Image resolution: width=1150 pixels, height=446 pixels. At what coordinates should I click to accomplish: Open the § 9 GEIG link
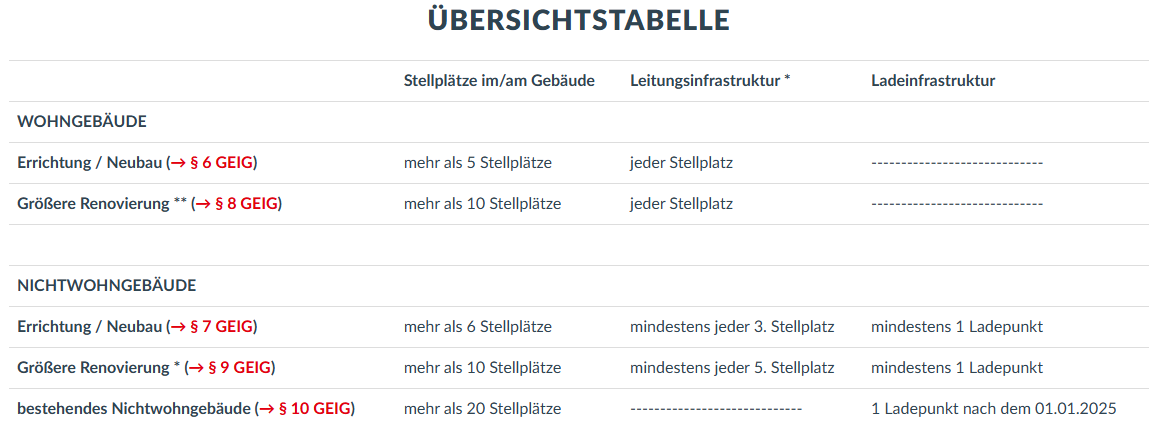pos(230,368)
